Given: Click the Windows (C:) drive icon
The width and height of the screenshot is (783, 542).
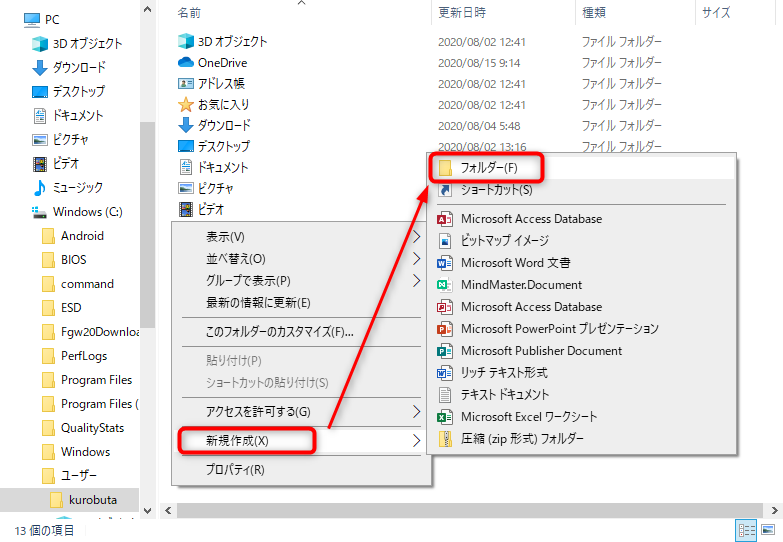Looking at the screenshot, I should tap(39, 212).
